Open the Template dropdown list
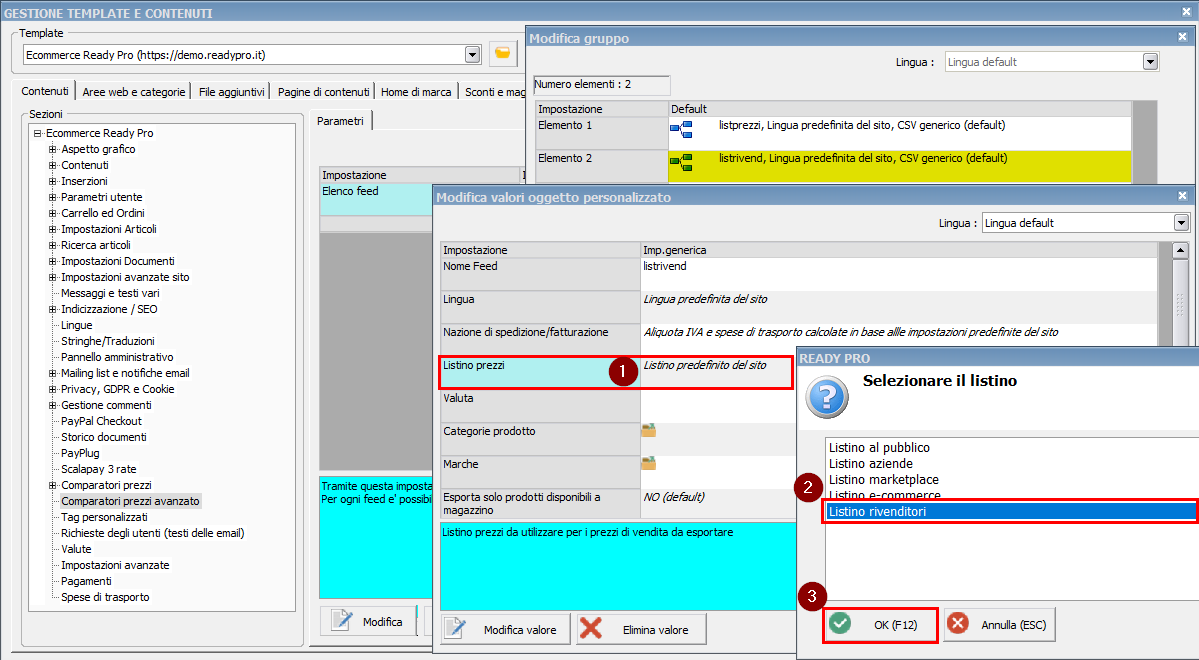 472,54
